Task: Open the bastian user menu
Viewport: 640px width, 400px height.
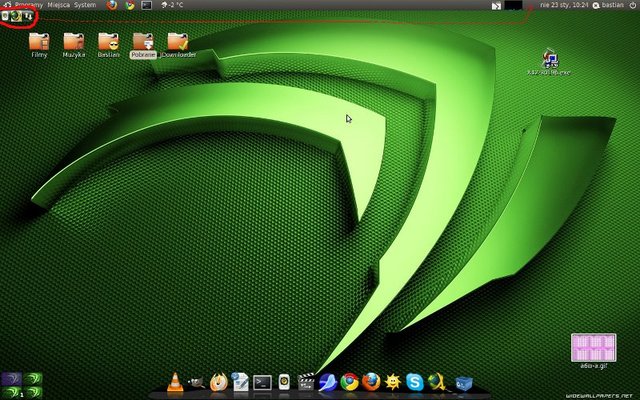Action: point(608,5)
